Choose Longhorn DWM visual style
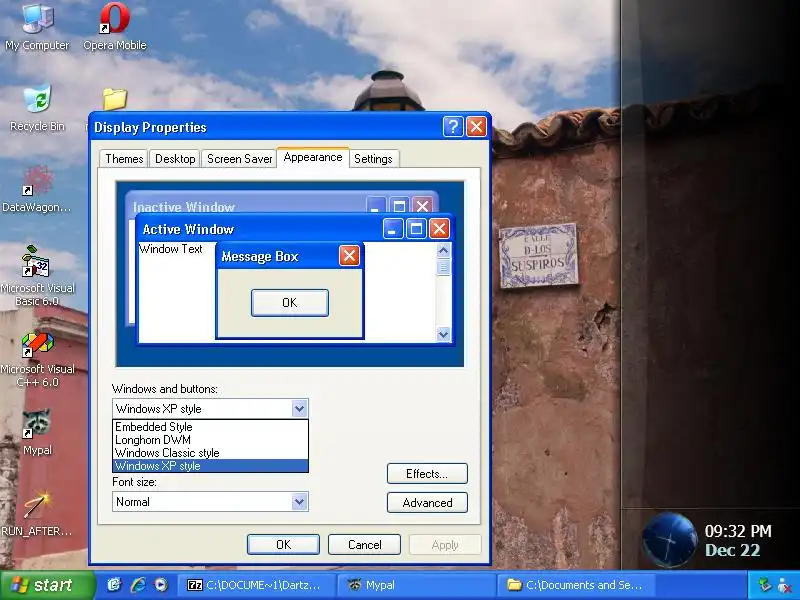 (210, 440)
